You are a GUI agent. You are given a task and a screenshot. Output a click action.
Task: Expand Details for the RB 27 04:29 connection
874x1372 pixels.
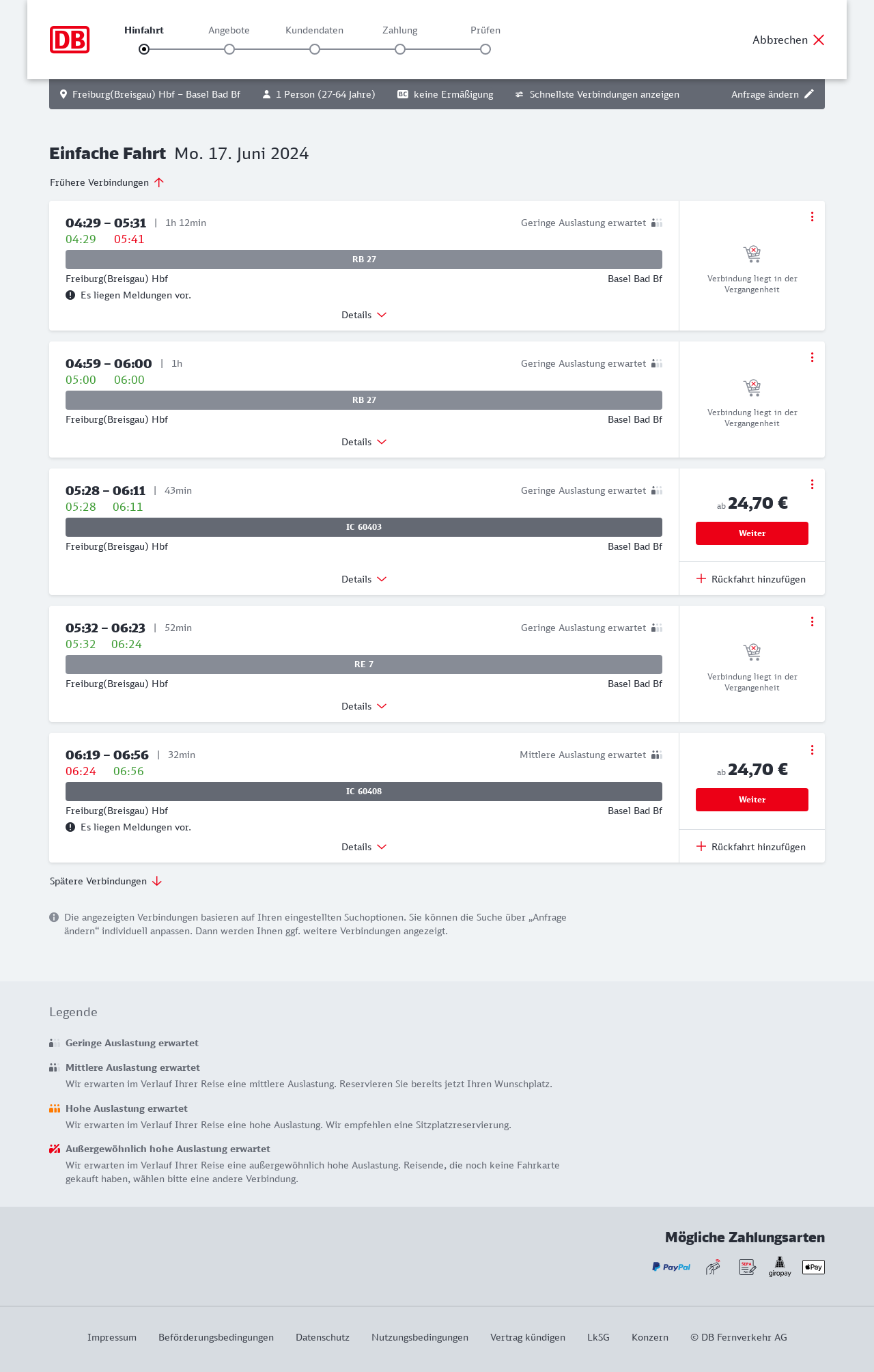click(364, 315)
